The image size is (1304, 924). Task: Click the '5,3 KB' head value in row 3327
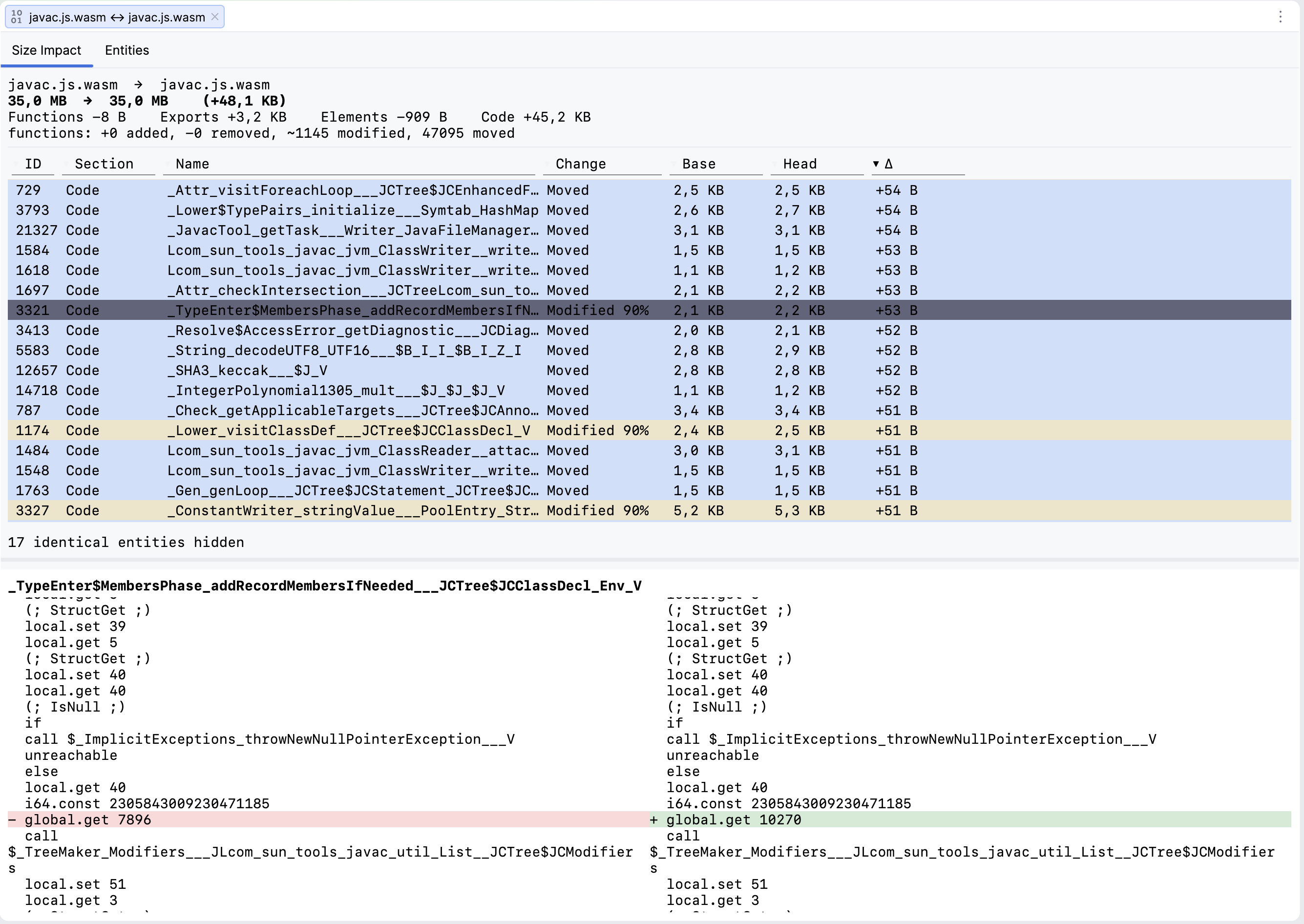(799, 510)
